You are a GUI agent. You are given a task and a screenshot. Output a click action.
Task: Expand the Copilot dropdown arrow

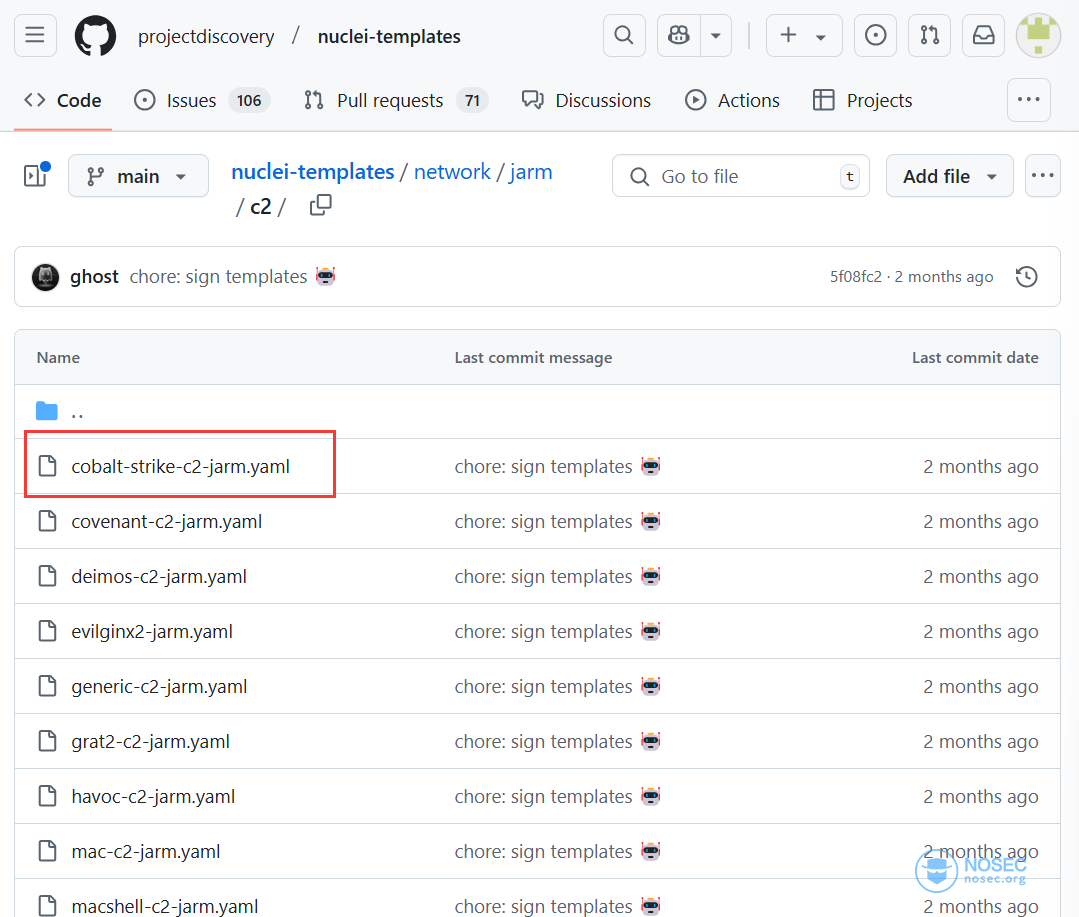click(716, 35)
